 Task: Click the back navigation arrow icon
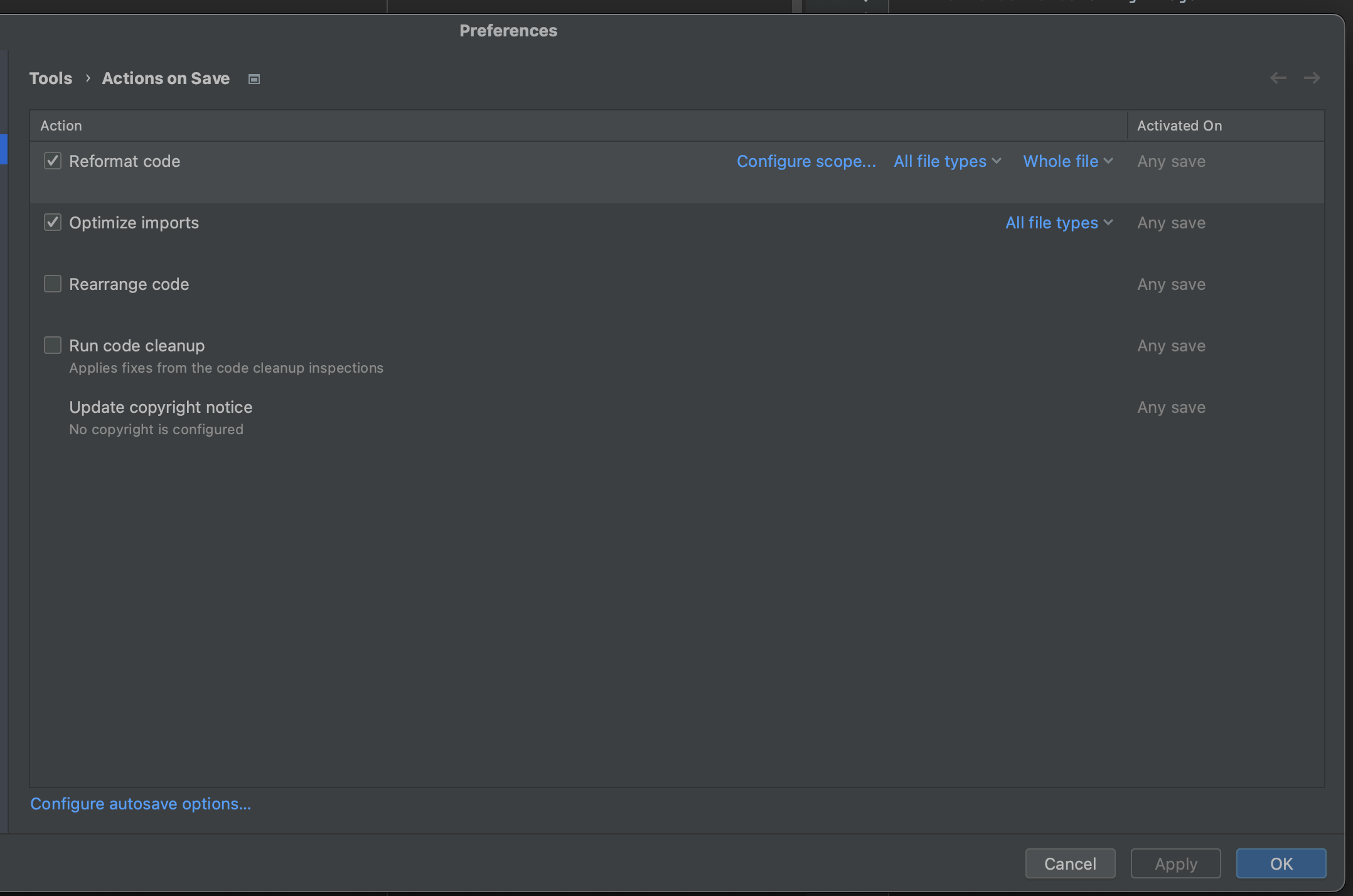click(x=1278, y=78)
